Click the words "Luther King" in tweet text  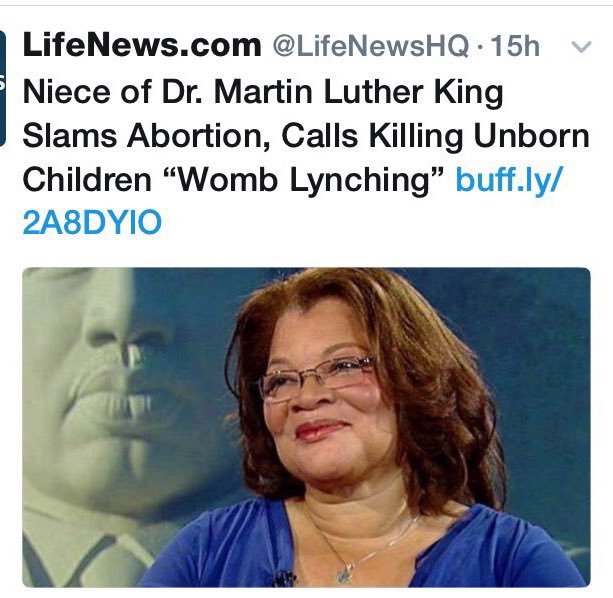click(413, 93)
